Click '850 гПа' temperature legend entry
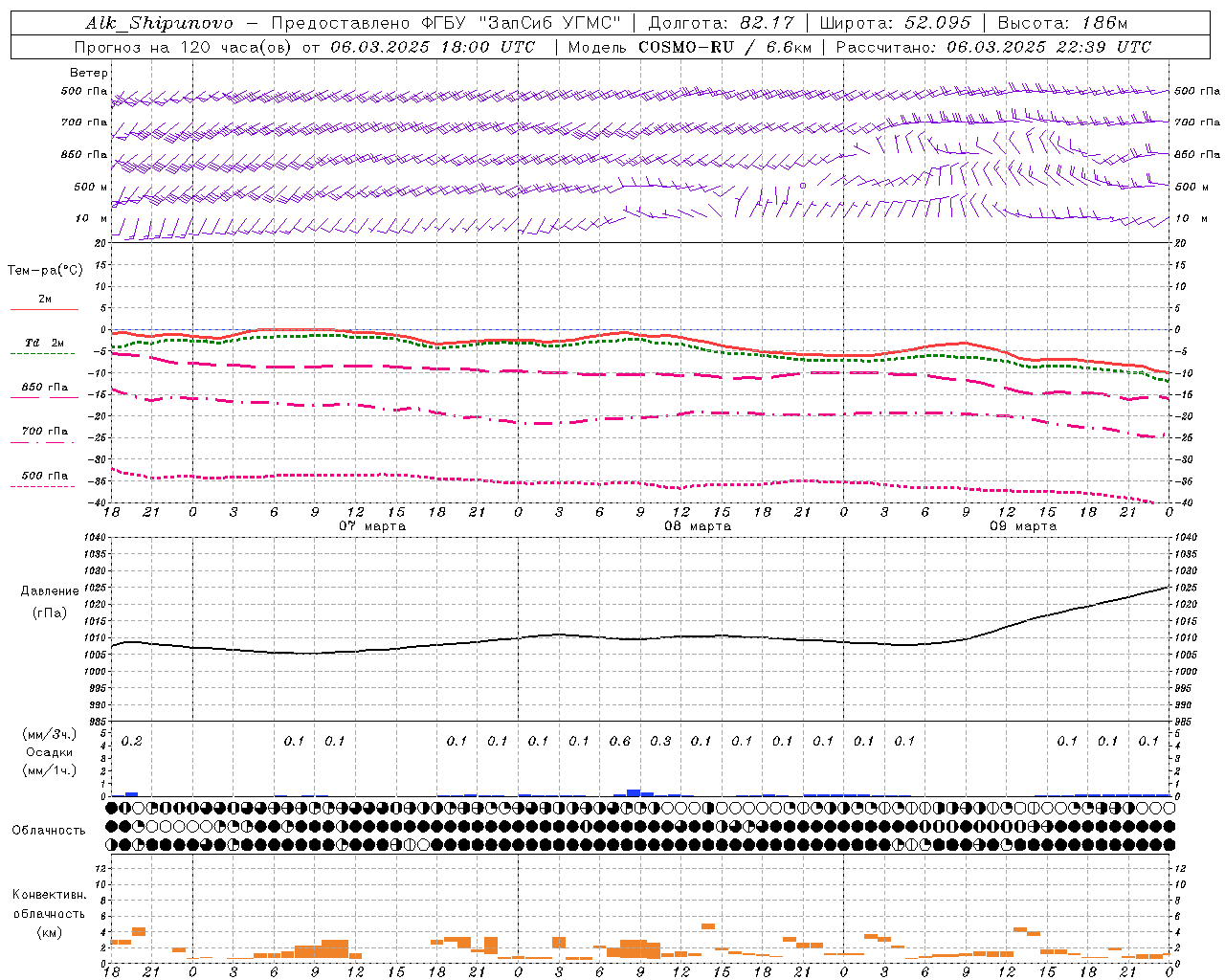Viewport: 1225px width, 980px height. click(x=44, y=388)
